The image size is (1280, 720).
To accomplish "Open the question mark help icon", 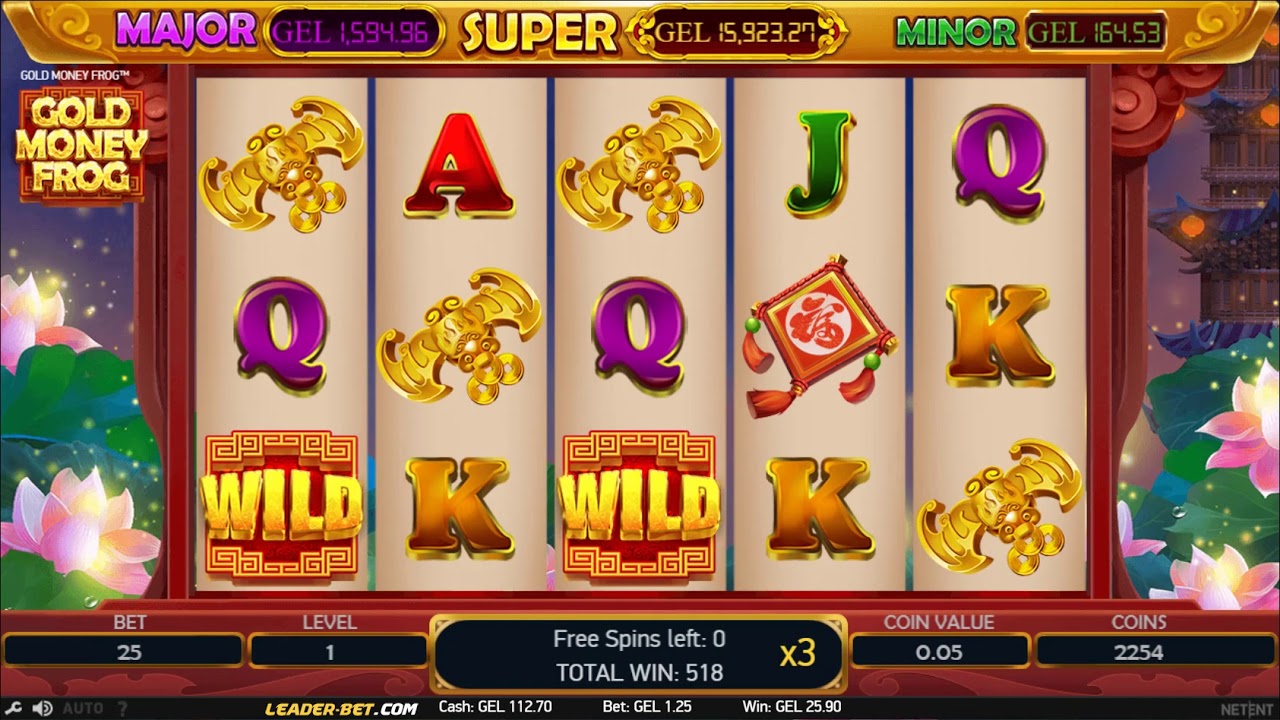I will (122, 708).
